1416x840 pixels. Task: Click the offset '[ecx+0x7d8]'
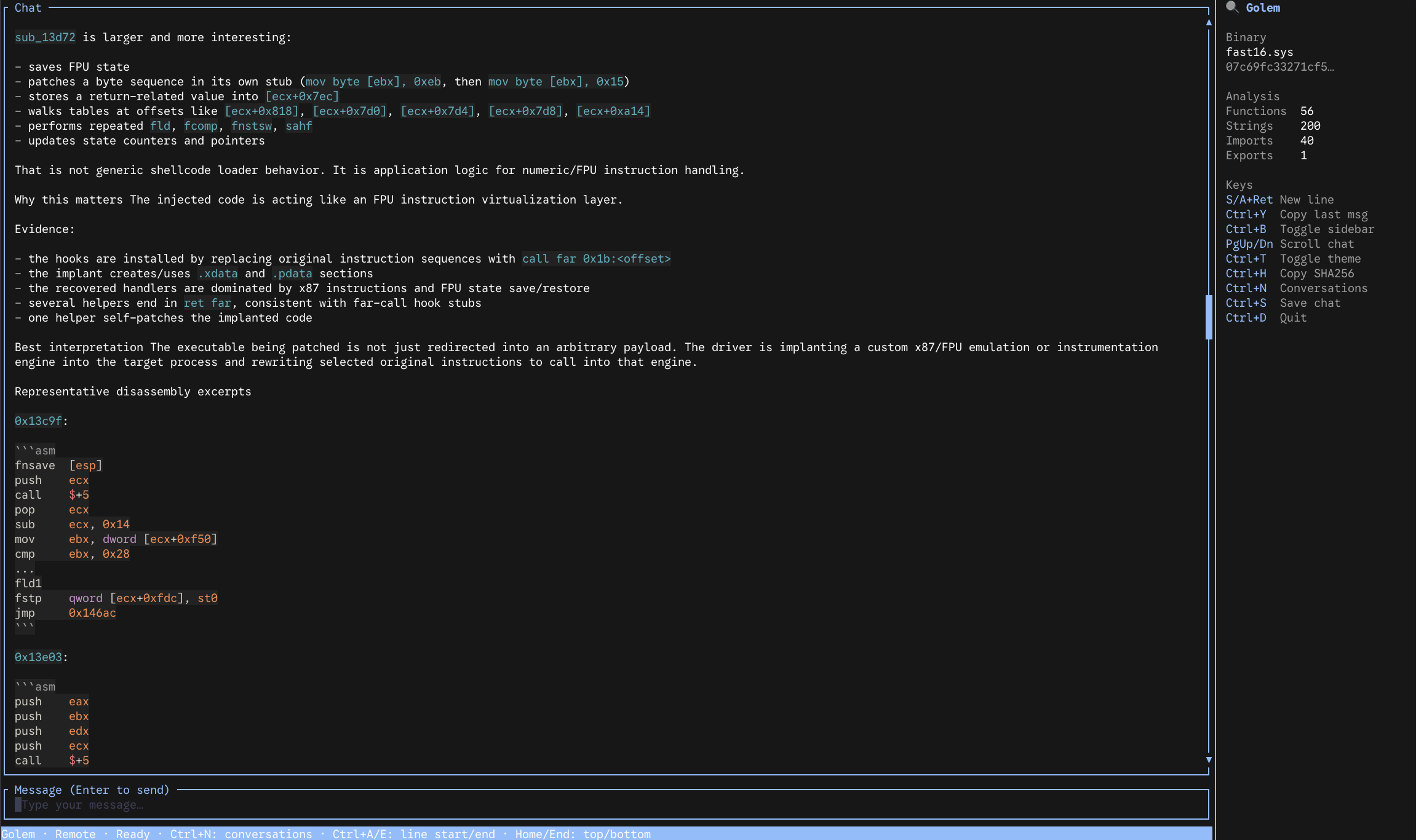pos(525,111)
